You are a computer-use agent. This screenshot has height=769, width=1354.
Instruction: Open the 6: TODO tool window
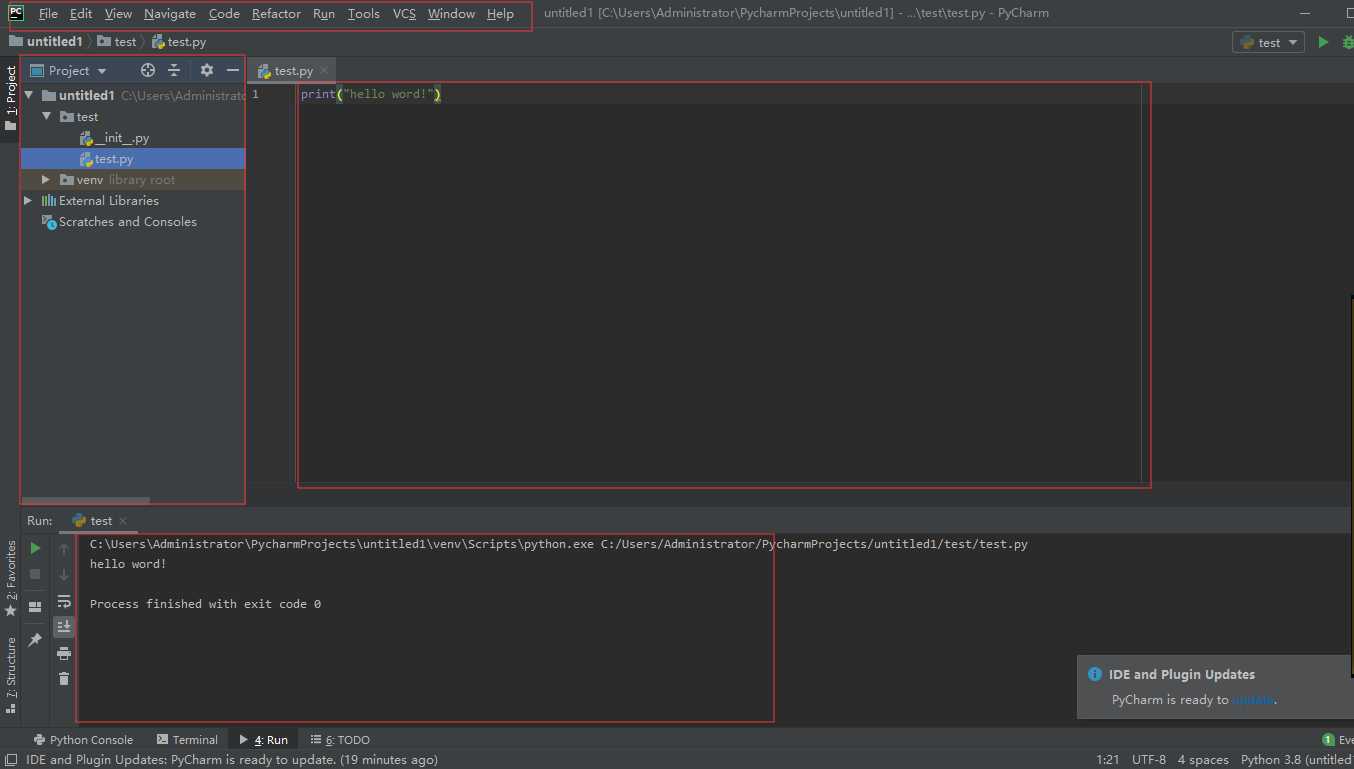(x=340, y=740)
